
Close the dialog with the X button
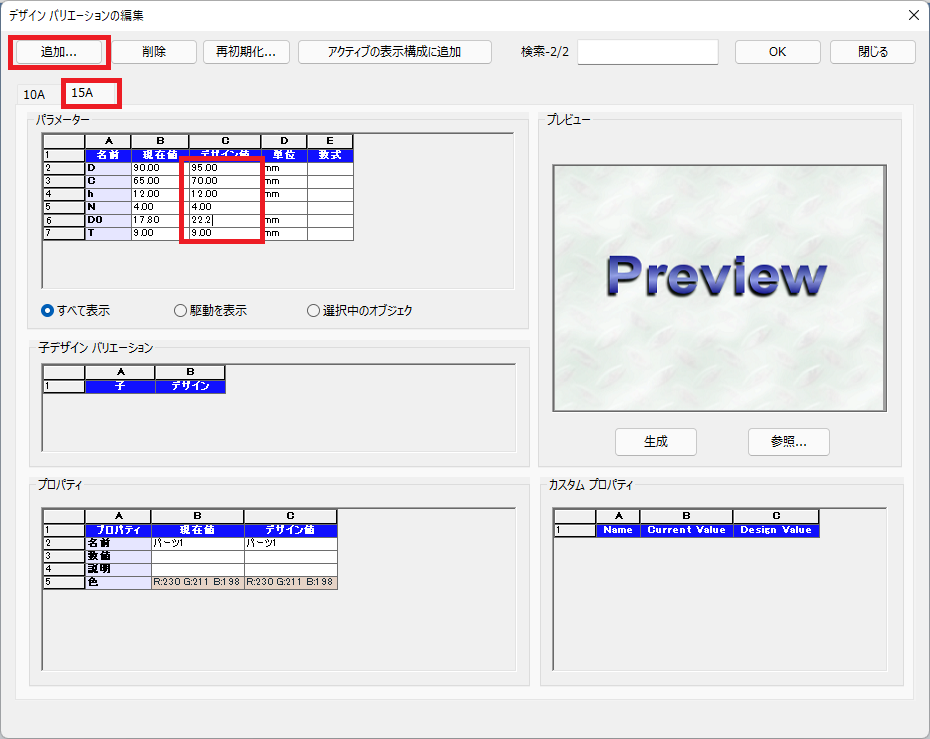tap(912, 14)
